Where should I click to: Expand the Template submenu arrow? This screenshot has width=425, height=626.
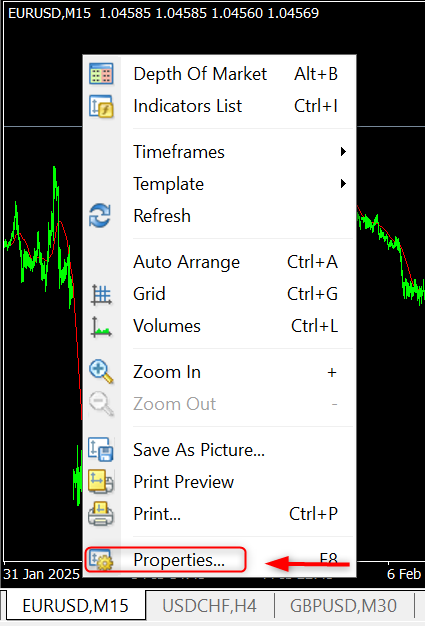(x=343, y=184)
